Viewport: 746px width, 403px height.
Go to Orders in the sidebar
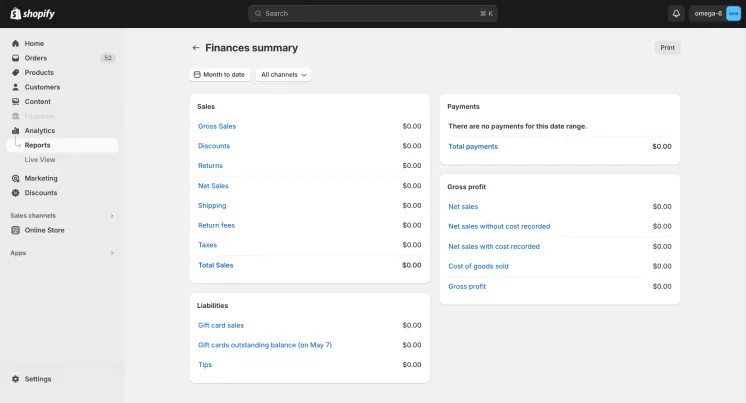pyautogui.click(x=36, y=58)
